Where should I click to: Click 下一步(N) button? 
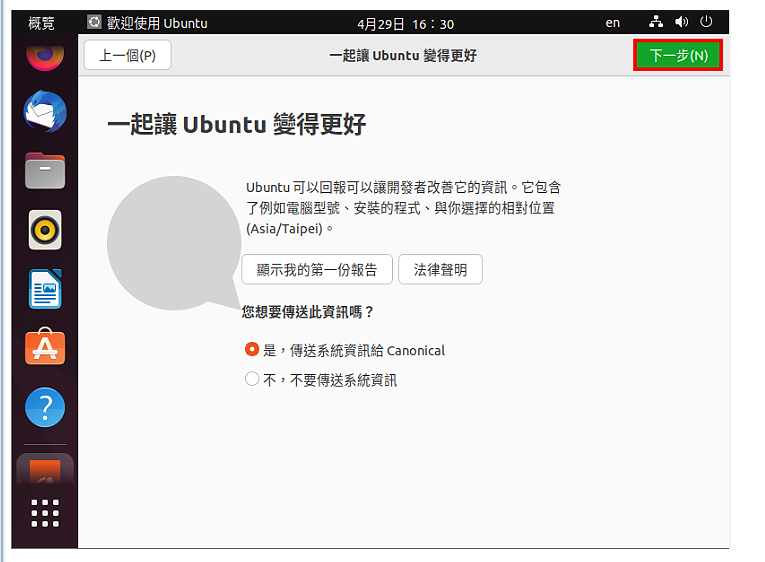tap(678, 55)
